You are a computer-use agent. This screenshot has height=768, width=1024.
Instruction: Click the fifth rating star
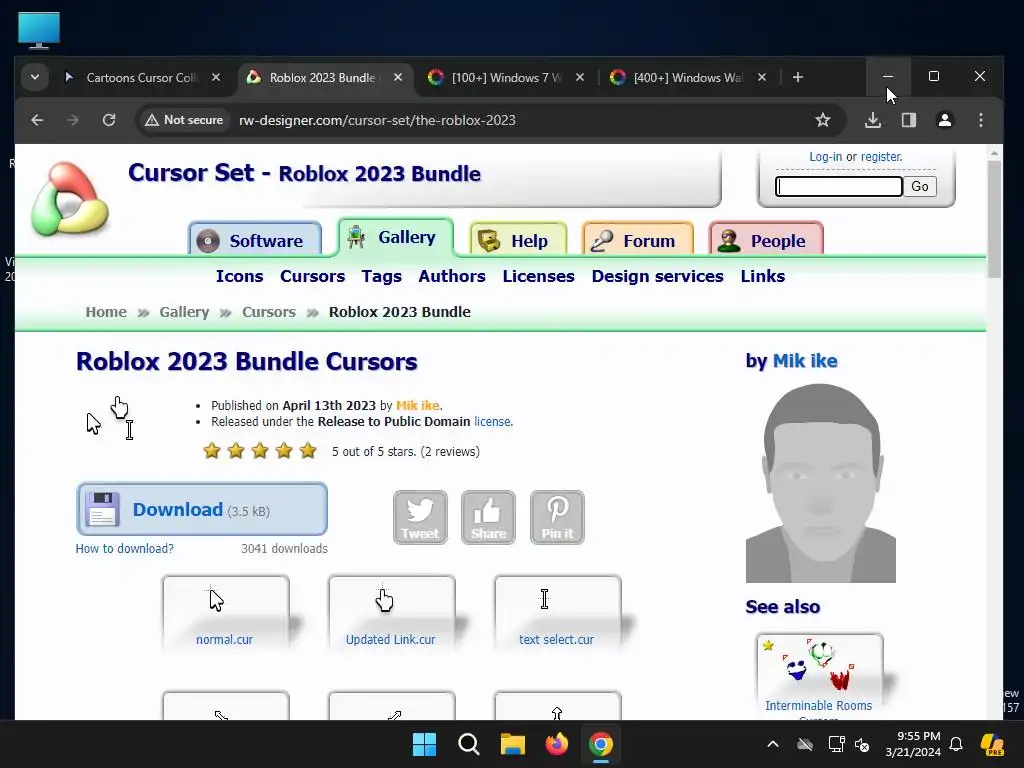308,451
